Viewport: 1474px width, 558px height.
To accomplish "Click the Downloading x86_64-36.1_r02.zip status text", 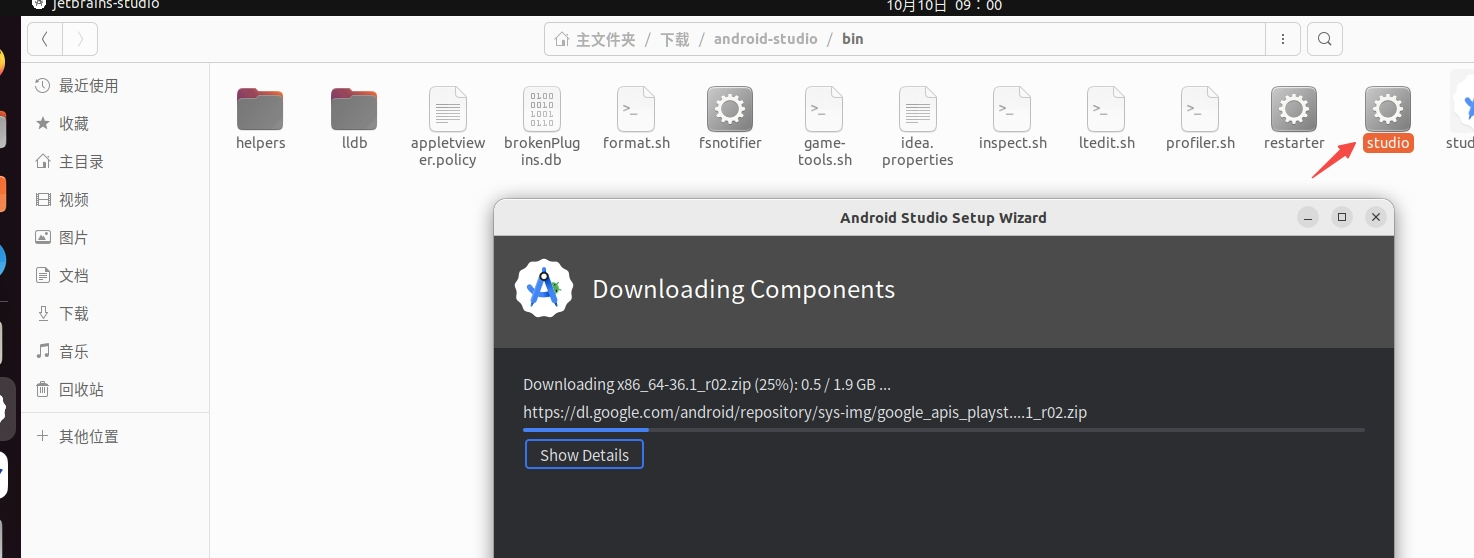I will (707, 384).
